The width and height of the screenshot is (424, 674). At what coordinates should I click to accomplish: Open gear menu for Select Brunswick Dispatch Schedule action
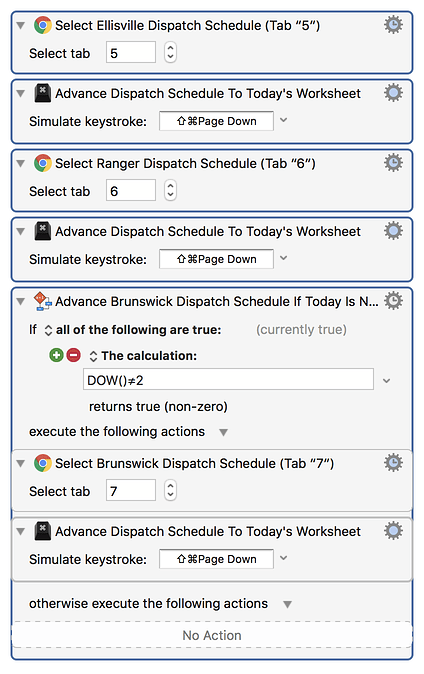[x=393, y=463]
